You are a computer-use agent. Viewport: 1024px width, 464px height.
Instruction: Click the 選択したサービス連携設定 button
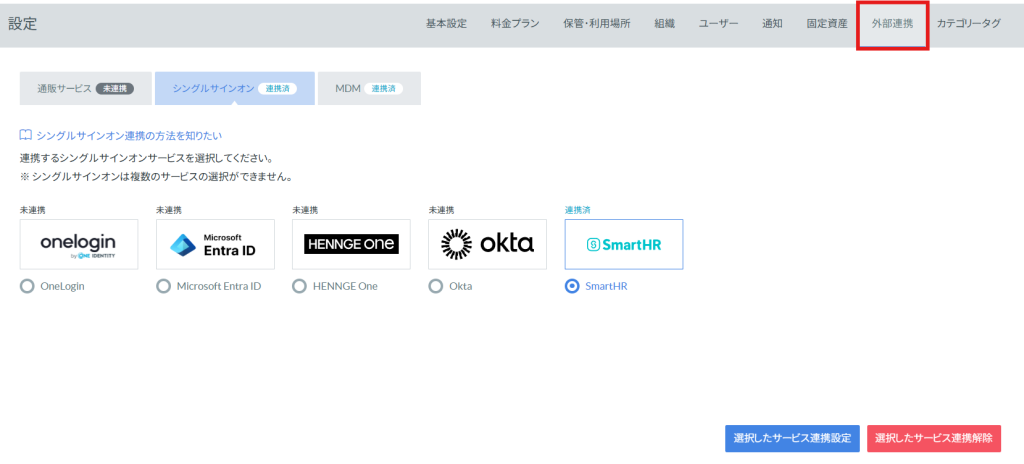pos(792,438)
